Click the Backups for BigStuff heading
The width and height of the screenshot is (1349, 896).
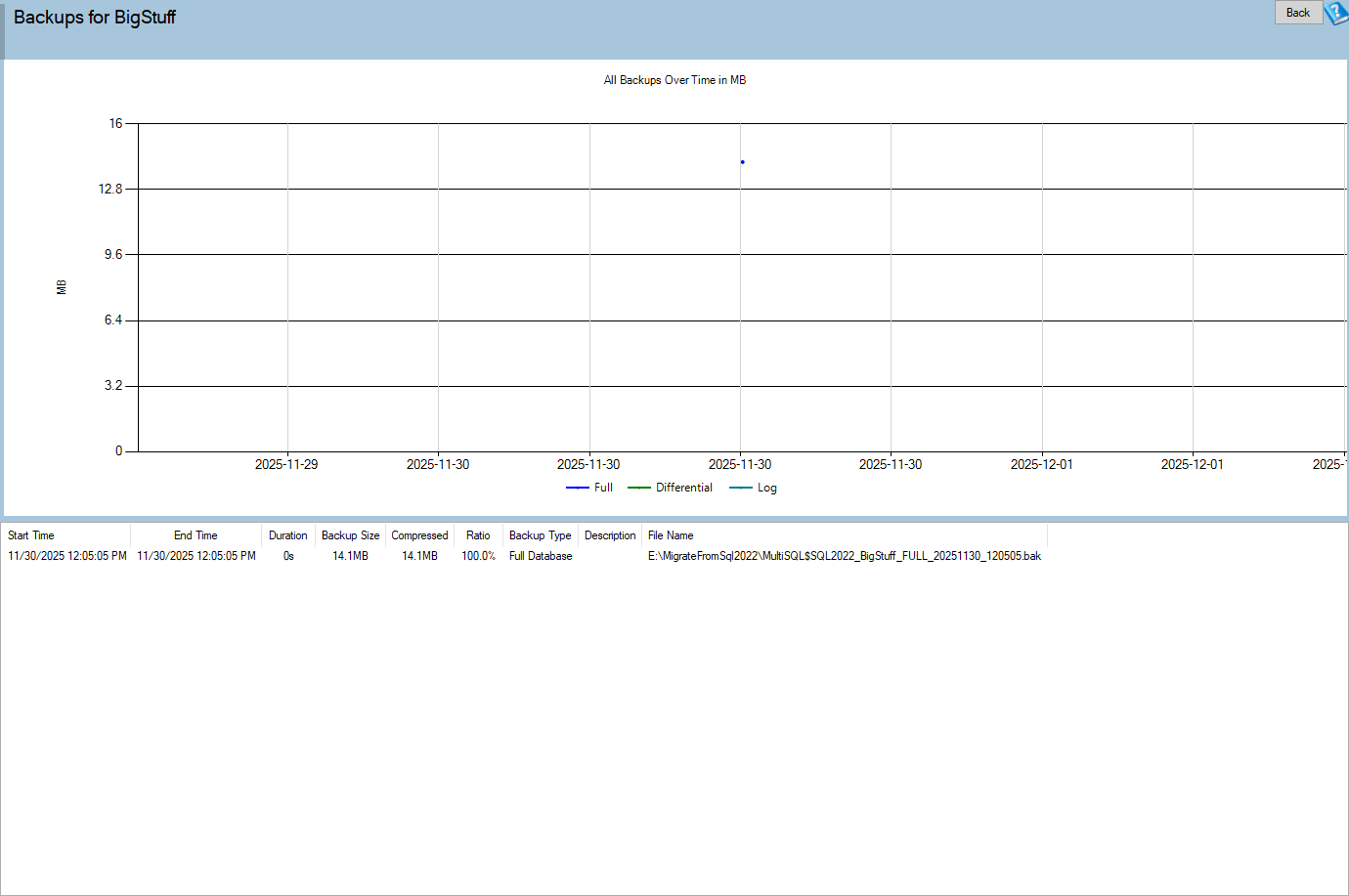click(x=95, y=18)
